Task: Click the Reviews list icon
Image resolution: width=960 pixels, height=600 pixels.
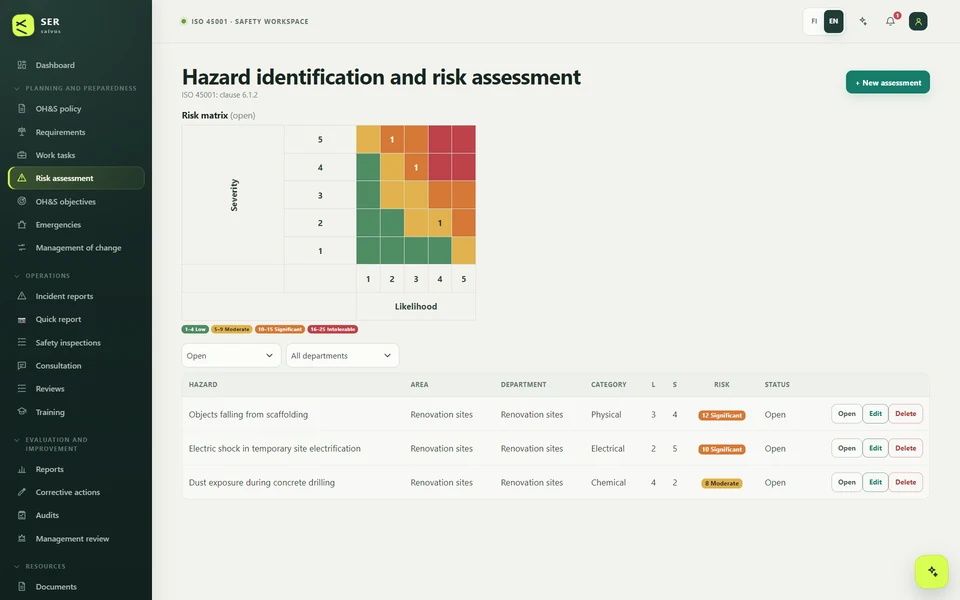Action: [x=22, y=389]
